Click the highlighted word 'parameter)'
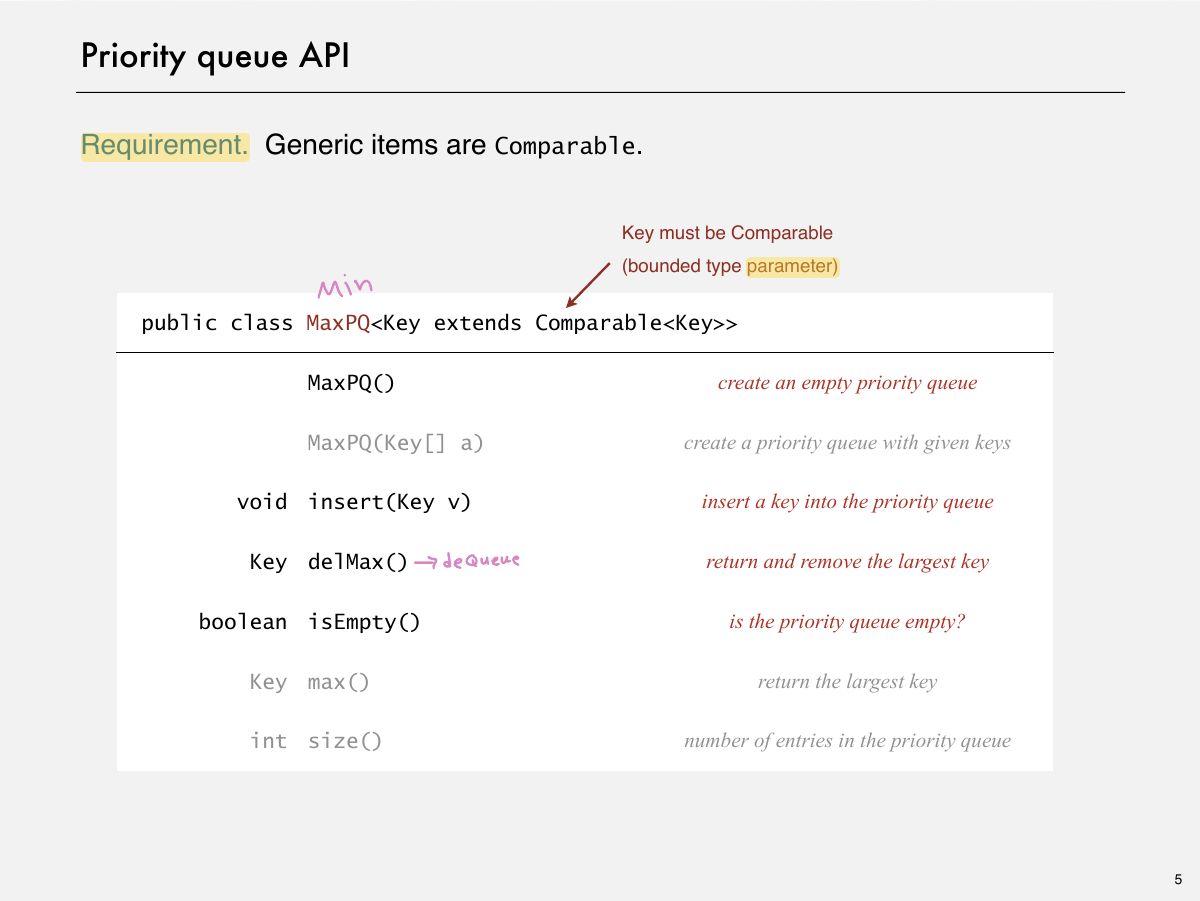 pyautogui.click(x=792, y=267)
